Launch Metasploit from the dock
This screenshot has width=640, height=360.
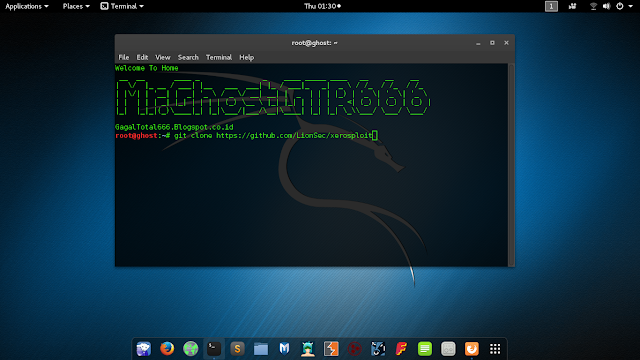[x=284, y=349]
